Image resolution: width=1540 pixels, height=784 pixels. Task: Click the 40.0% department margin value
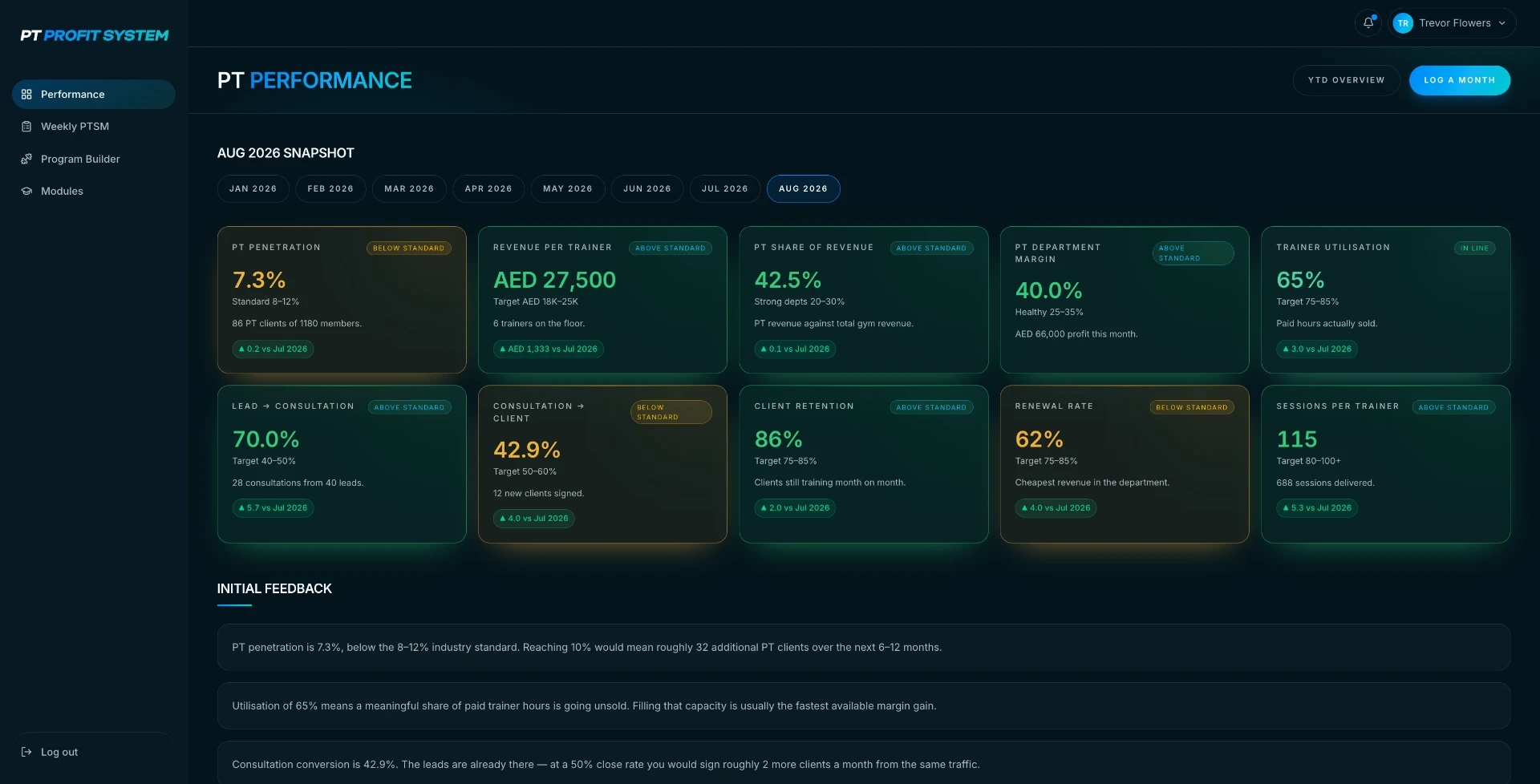1048,290
